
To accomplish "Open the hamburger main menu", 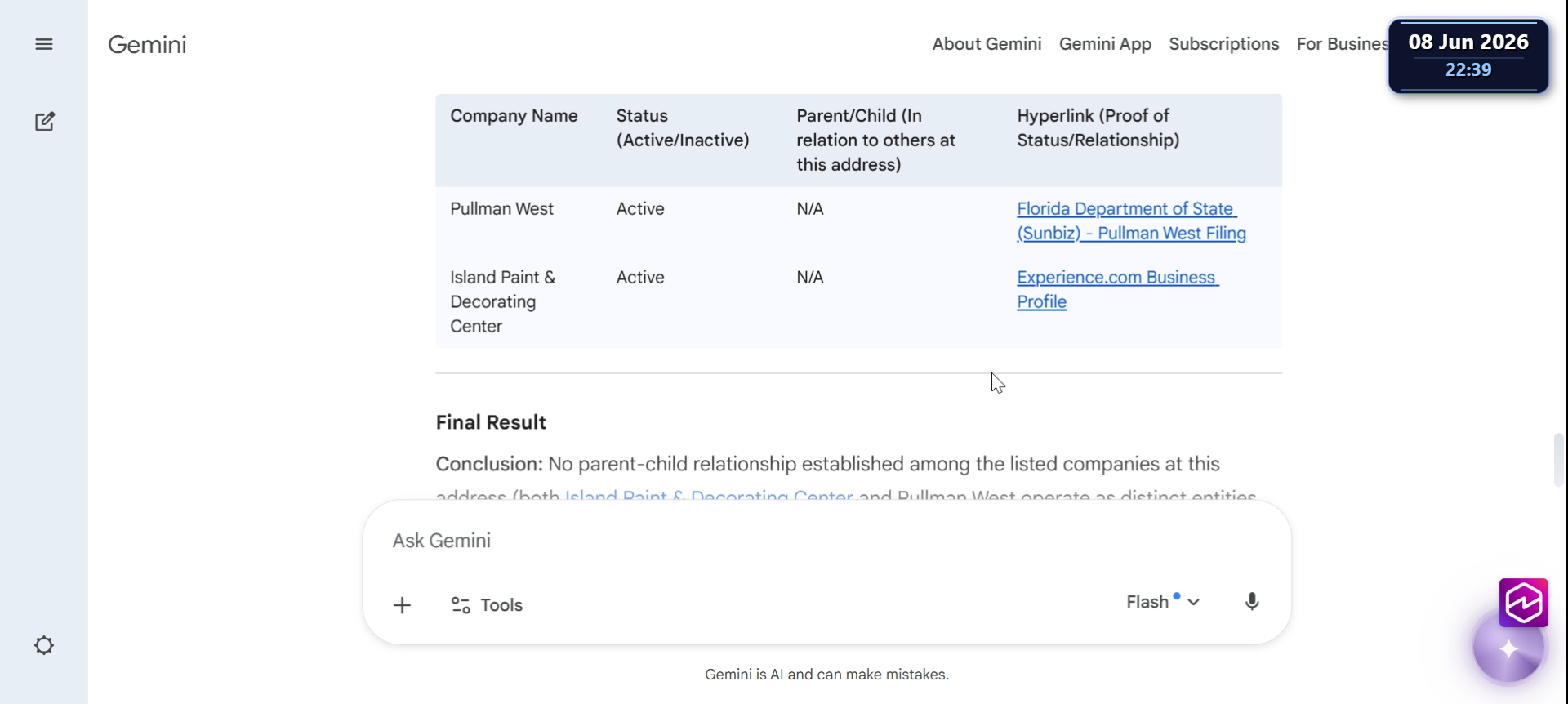I will coord(44,44).
